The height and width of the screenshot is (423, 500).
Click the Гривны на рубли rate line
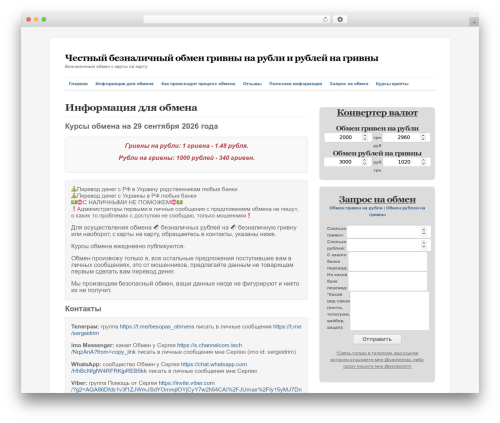point(186,146)
